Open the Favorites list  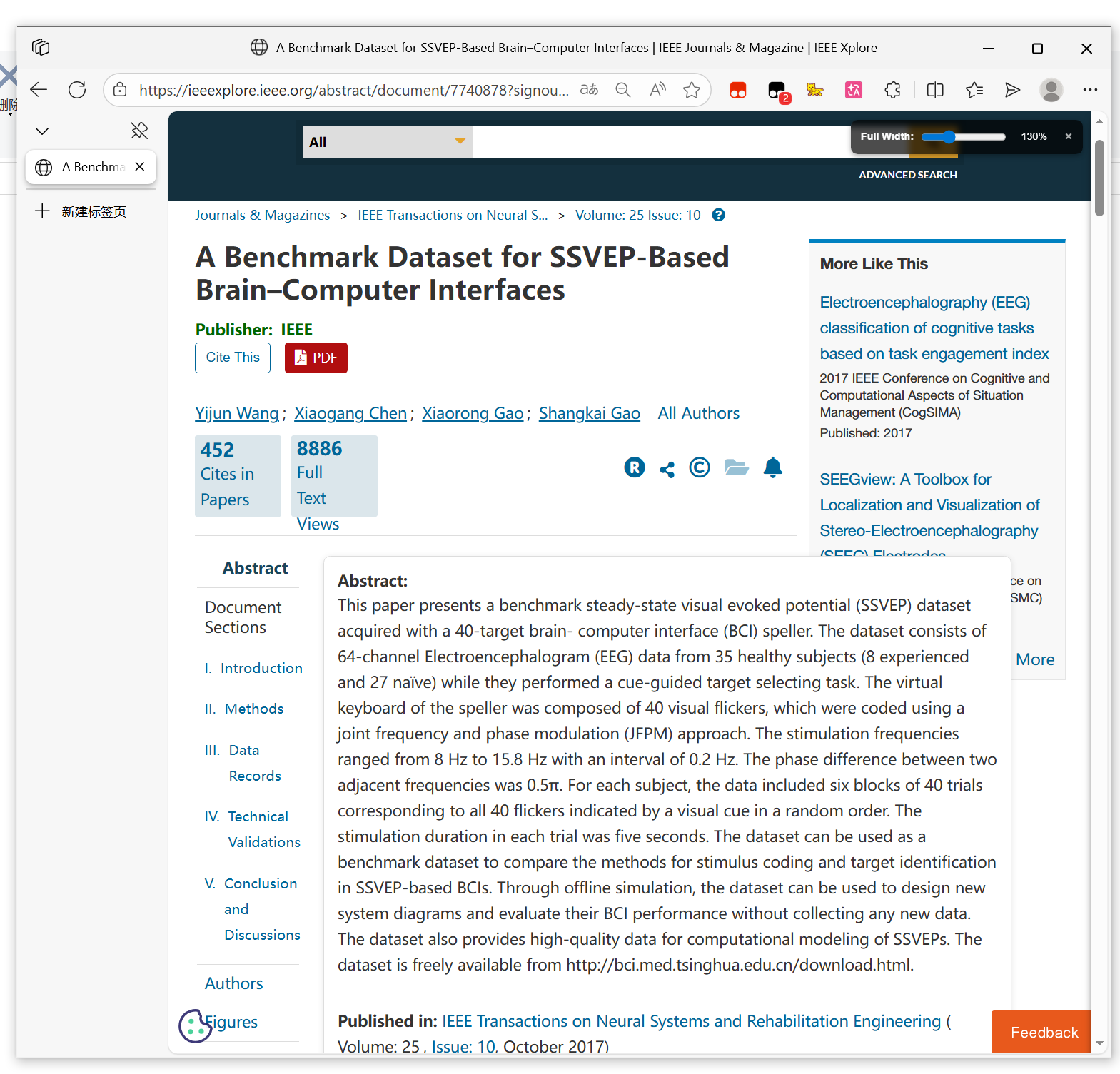coord(974,90)
